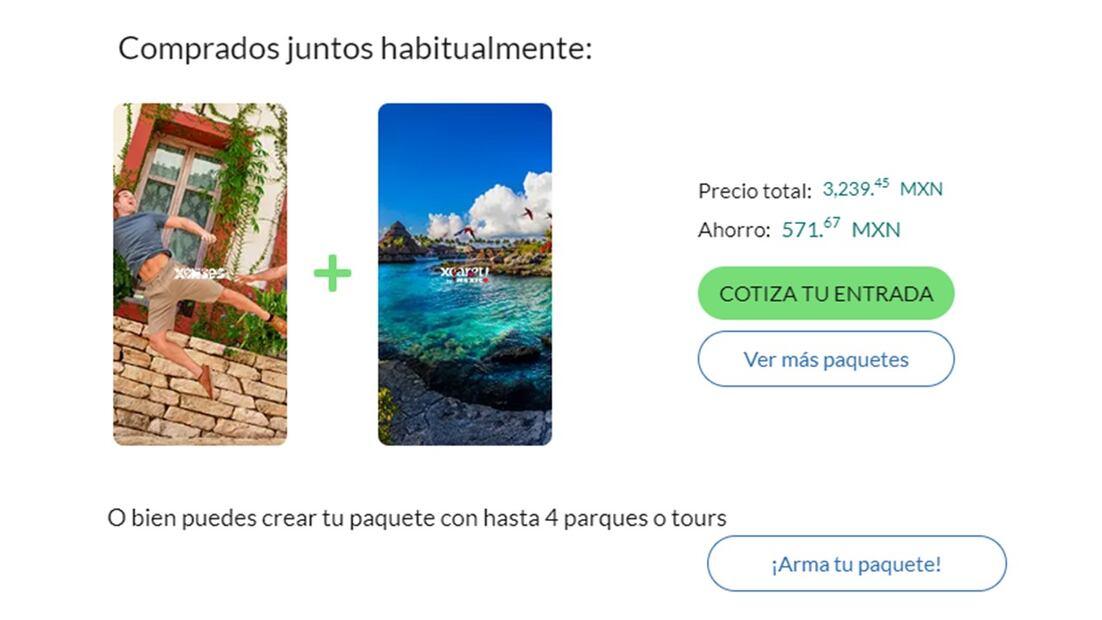Click the Comprados juntos habitualmente heading
1102x620 pixels.
355,49
